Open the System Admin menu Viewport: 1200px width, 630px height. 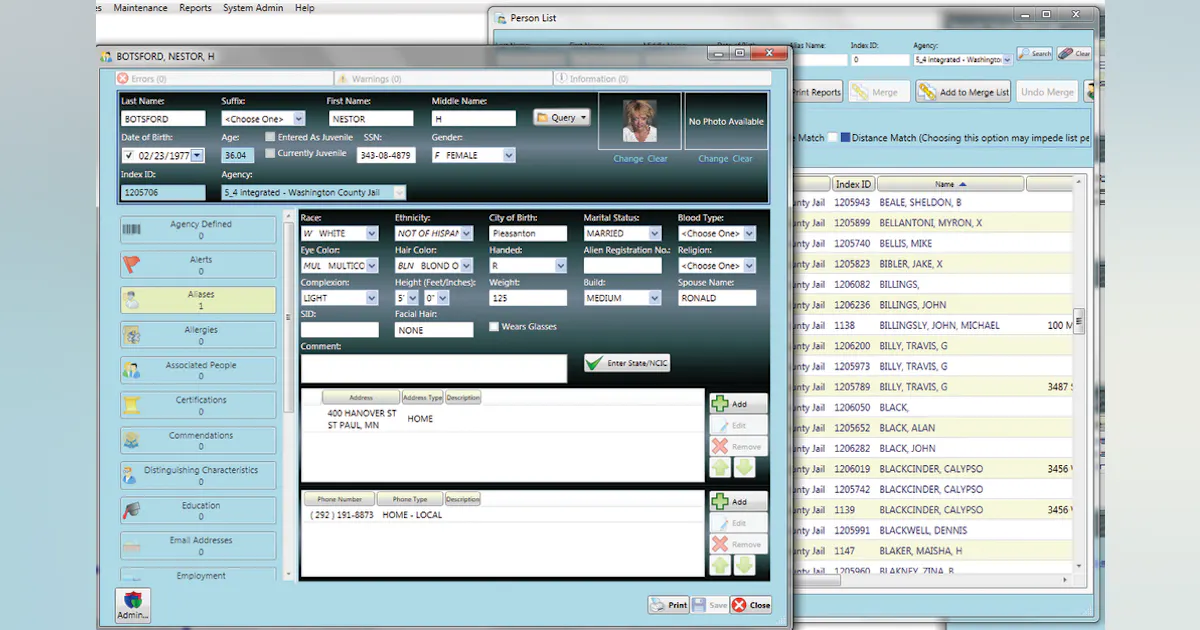point(253,8)
